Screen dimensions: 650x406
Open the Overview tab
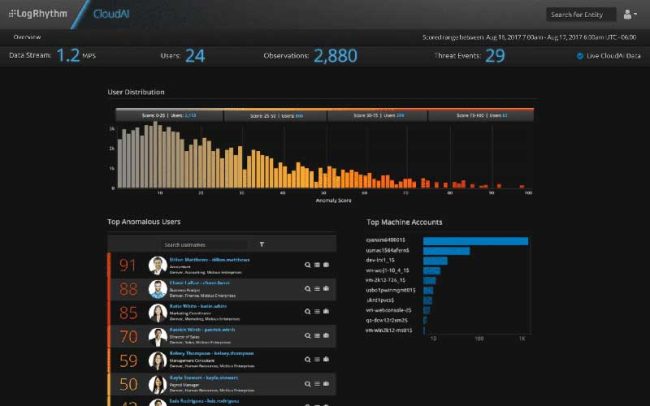click(27, 36)
